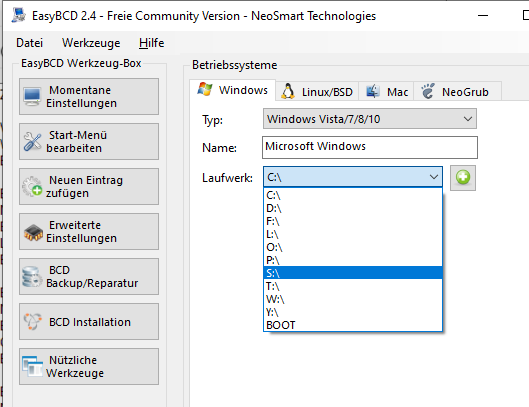Expand the Typ dropdown arrow
This screenshot has width=529, height=407.
coord(468,119)
